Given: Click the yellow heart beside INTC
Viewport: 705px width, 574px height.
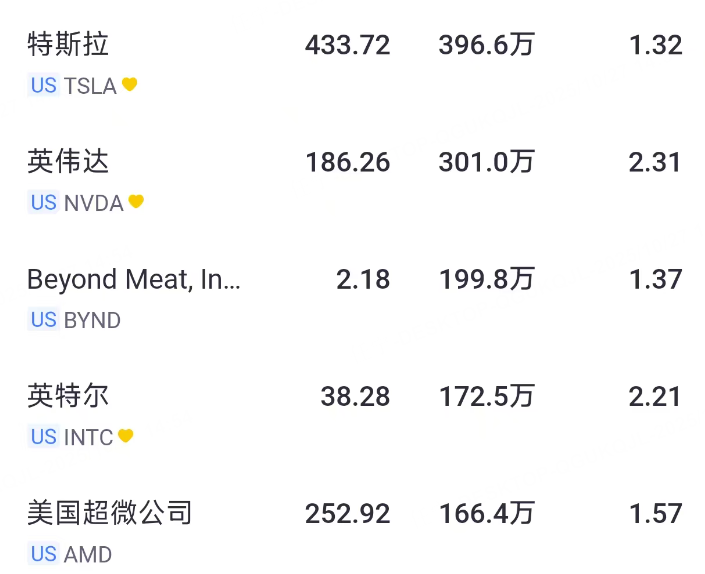Looking at the screenshot, I should pos(126,436).
